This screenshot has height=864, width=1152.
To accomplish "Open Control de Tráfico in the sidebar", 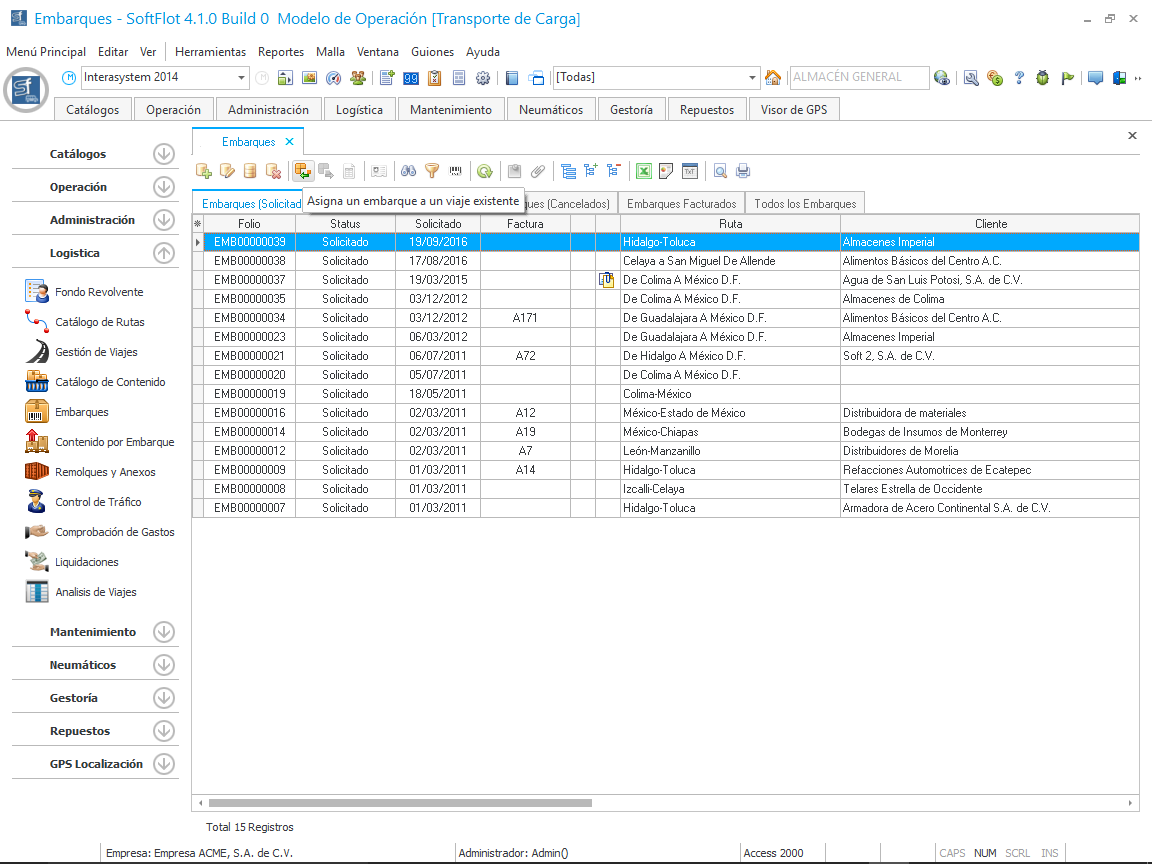I will 98,502.
